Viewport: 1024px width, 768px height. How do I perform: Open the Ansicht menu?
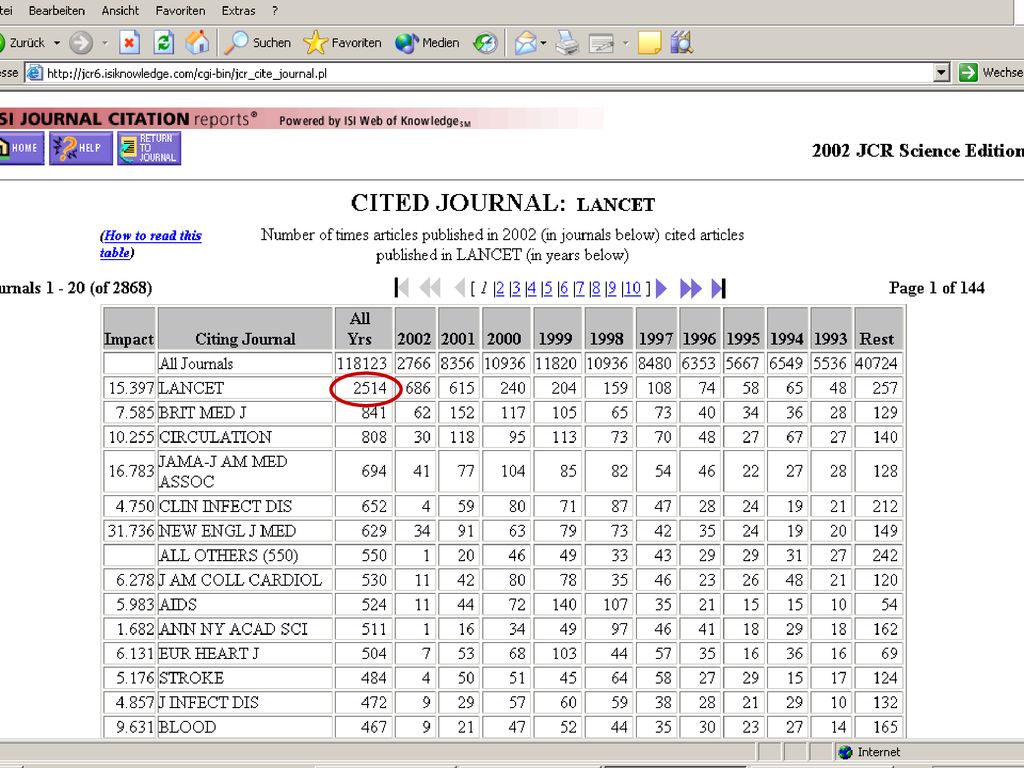click(120, 11)
